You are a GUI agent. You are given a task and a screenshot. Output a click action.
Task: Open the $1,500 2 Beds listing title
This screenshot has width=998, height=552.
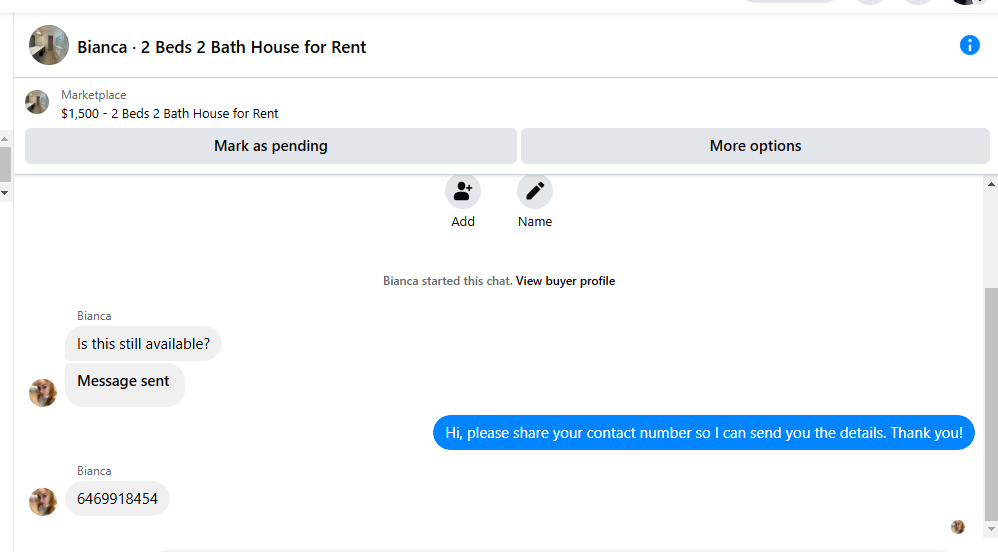(x=170, y=113)
